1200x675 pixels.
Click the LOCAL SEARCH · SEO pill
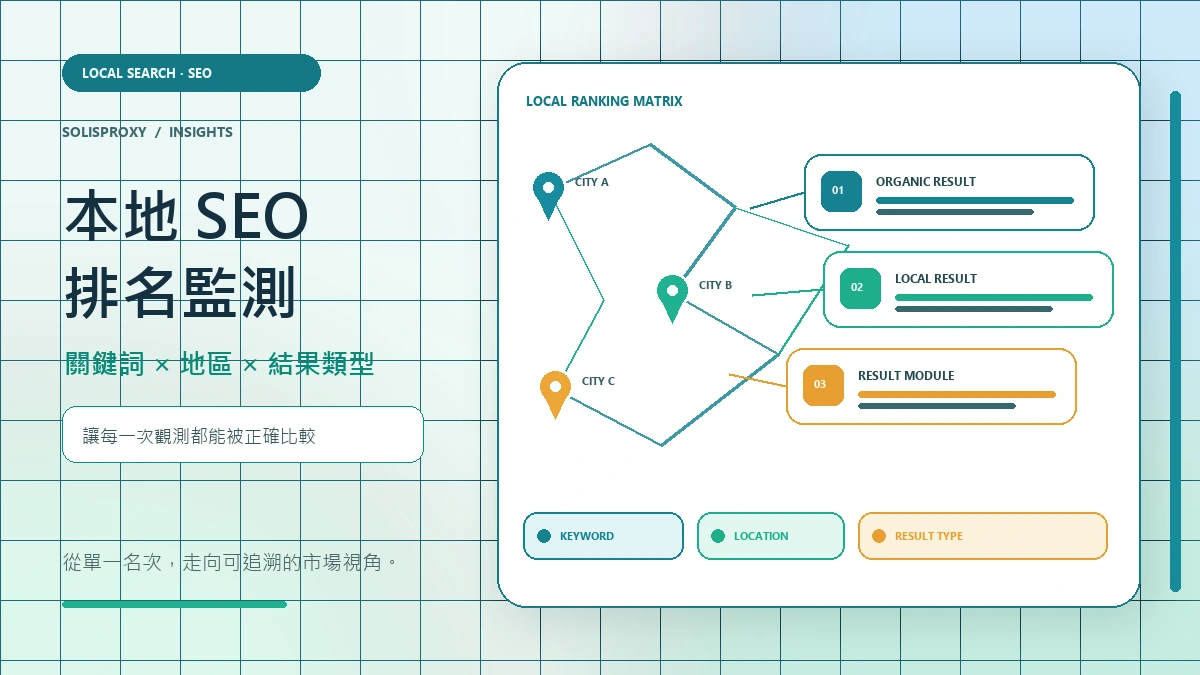tap(191, 73)
